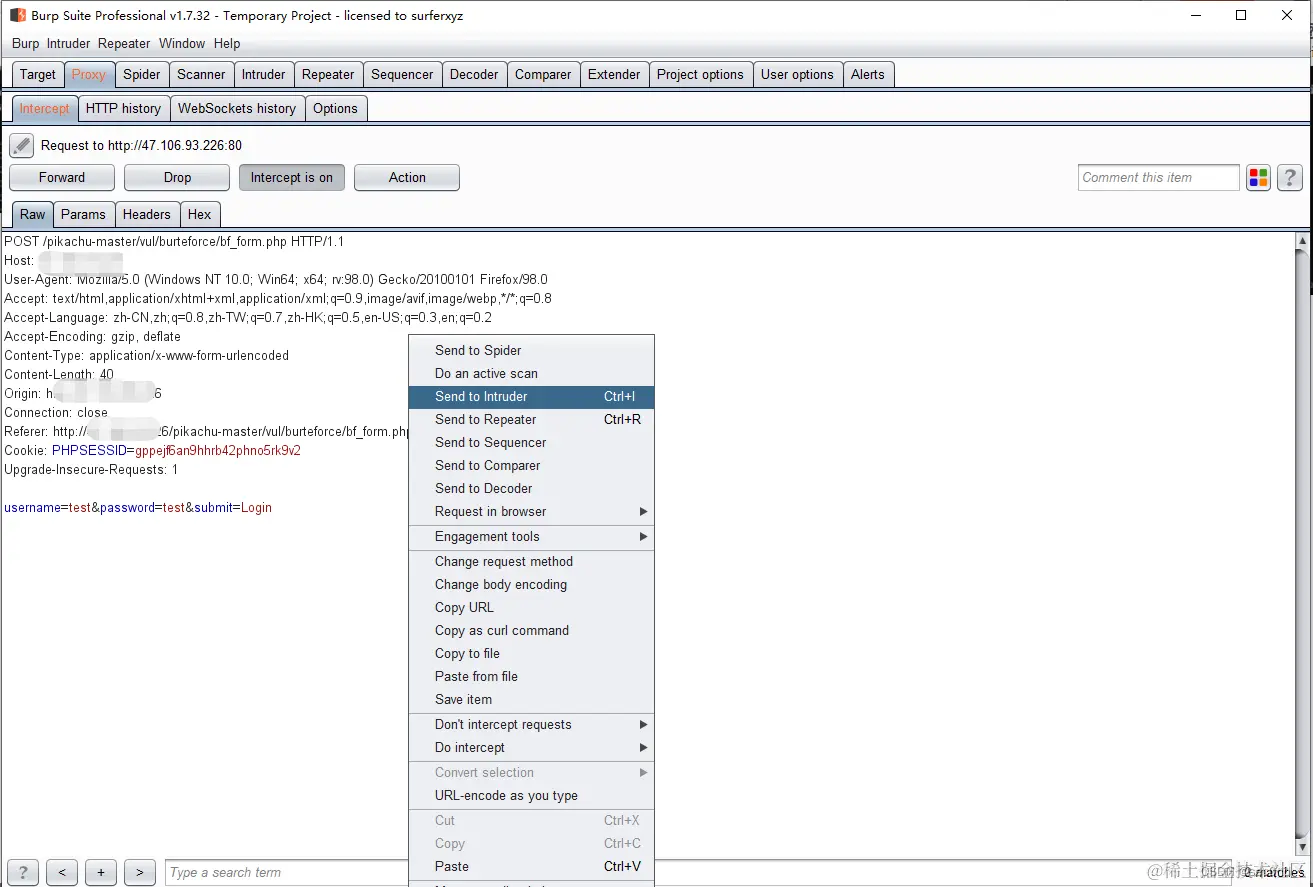Switch to the Headers view tab
Viewport: 1313px width, 887px height.
pos(147,214)
